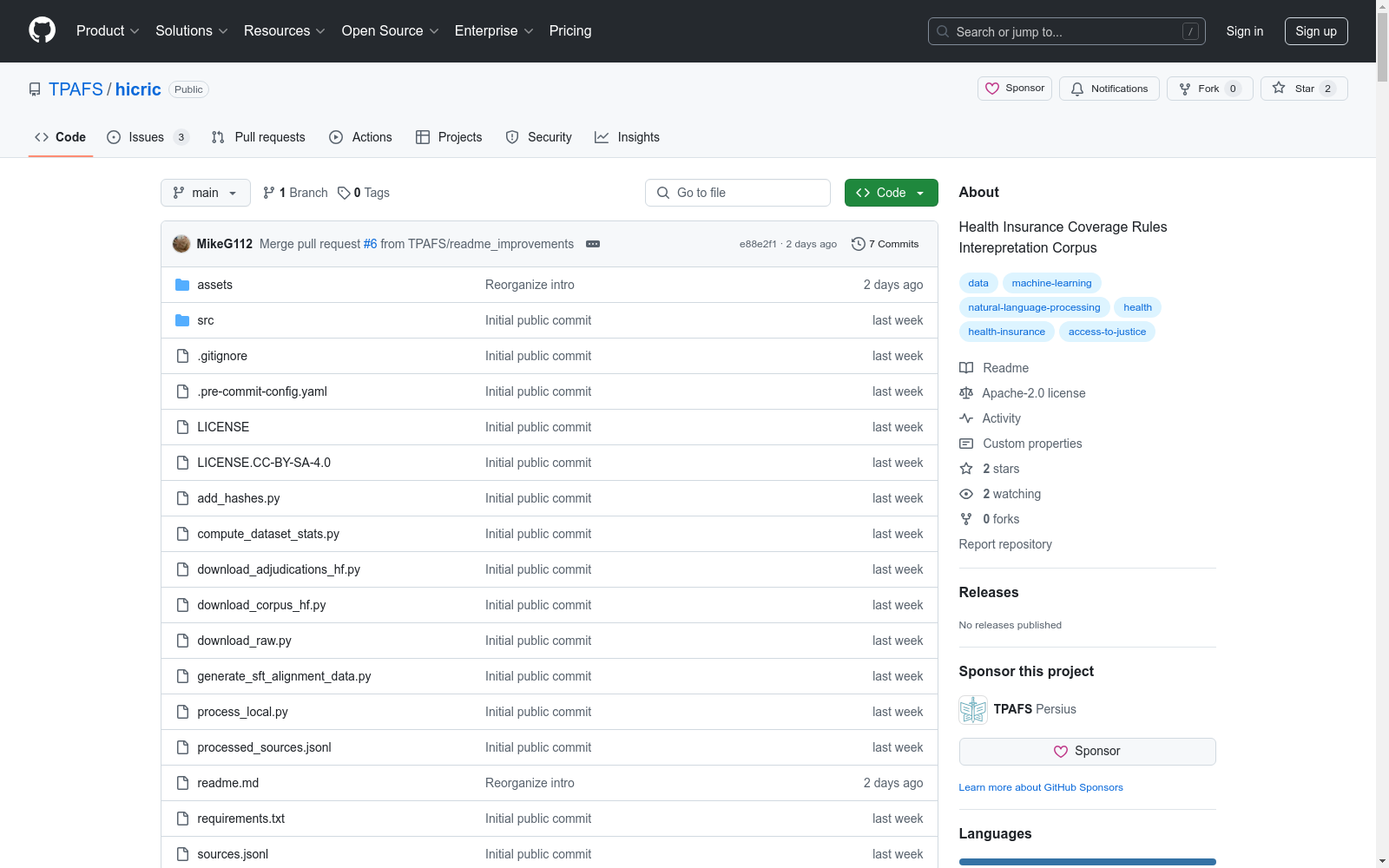Click the Activity pulse icon
The image size is (1389, 868).
pyautogui.click(x=966, y=418)
